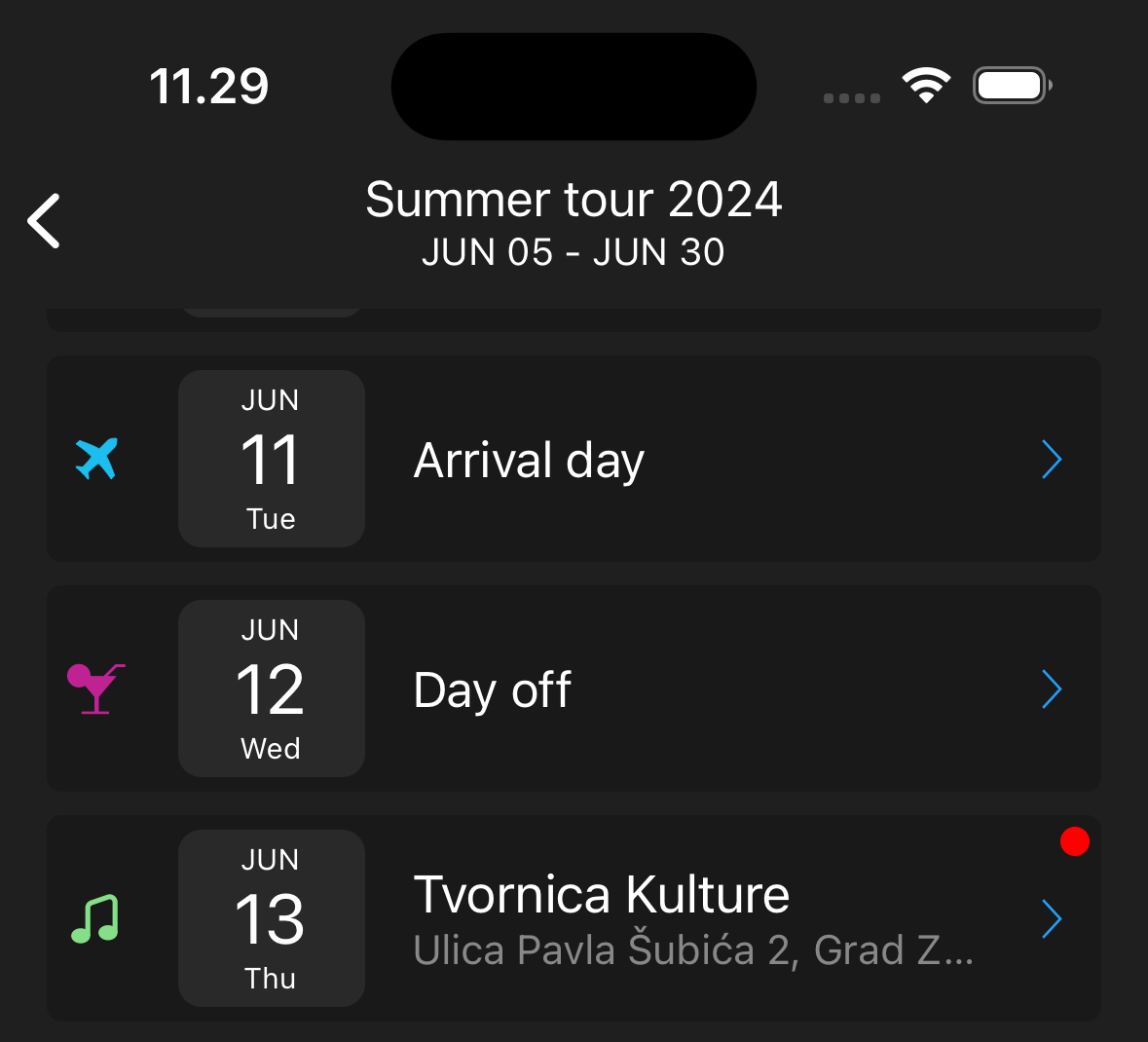
Task: Expand the Day off event details
Action: pyautogui.click(x=1052, y=688)
